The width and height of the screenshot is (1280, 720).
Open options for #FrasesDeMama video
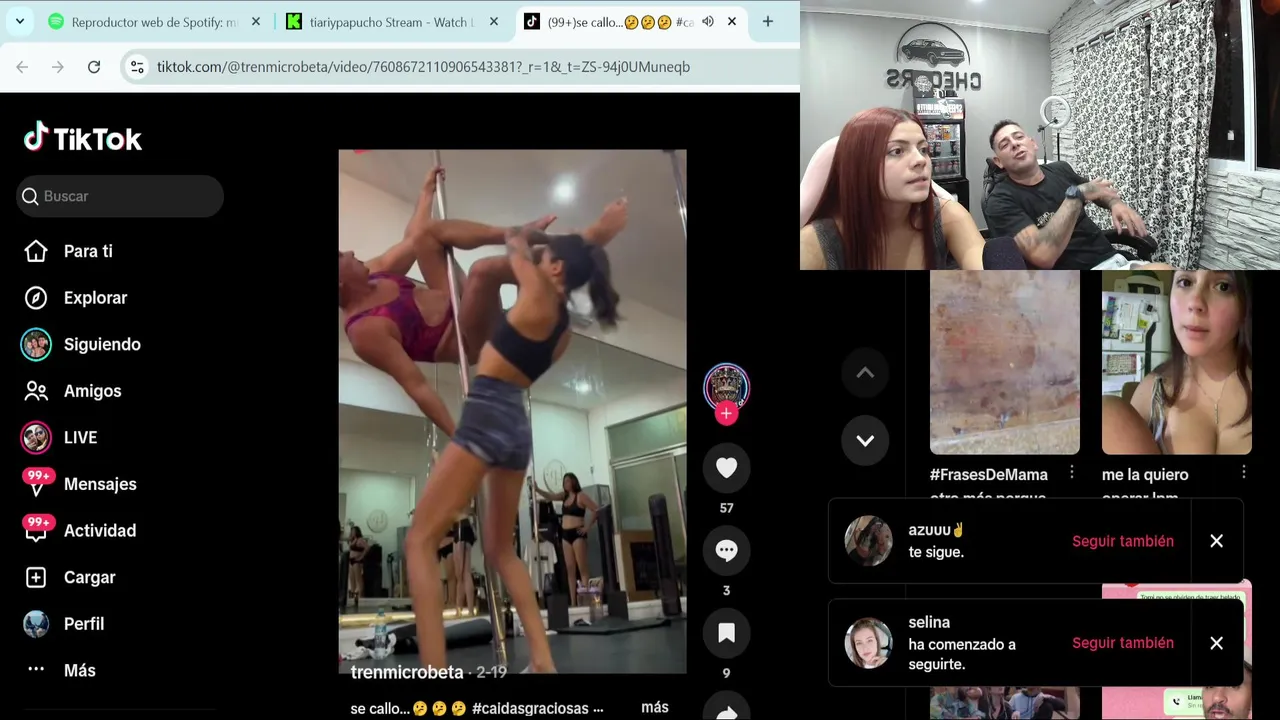pos(1071,472)
